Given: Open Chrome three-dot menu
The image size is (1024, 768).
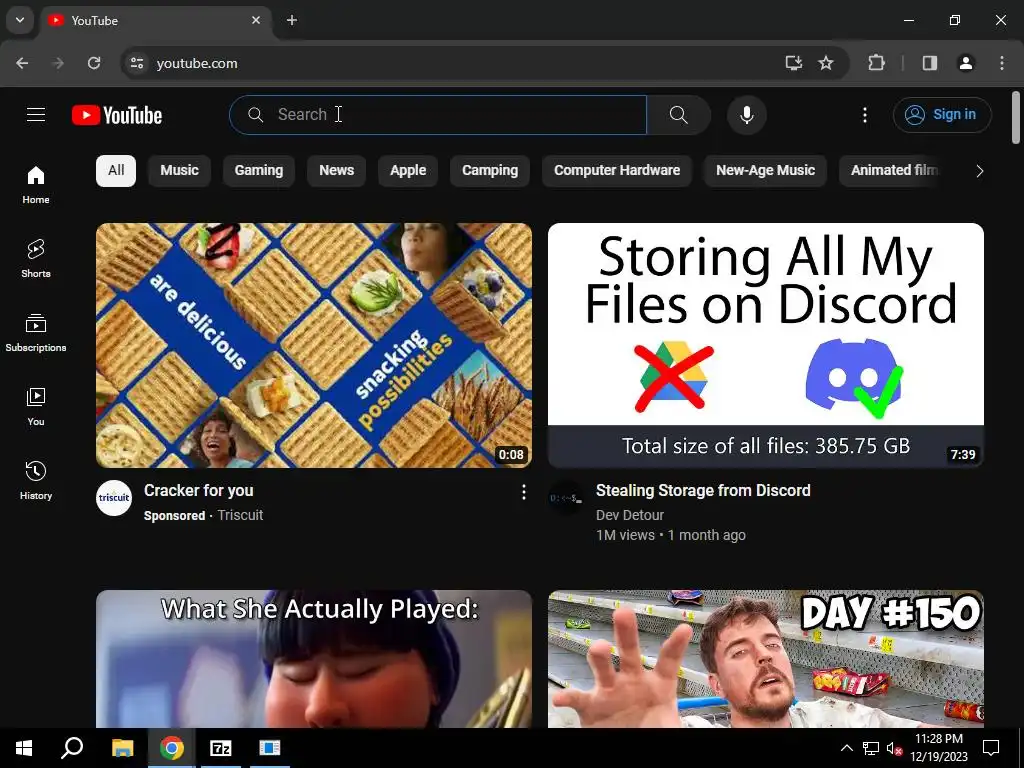Looking at the screenshot, I should coord(1002,63).
